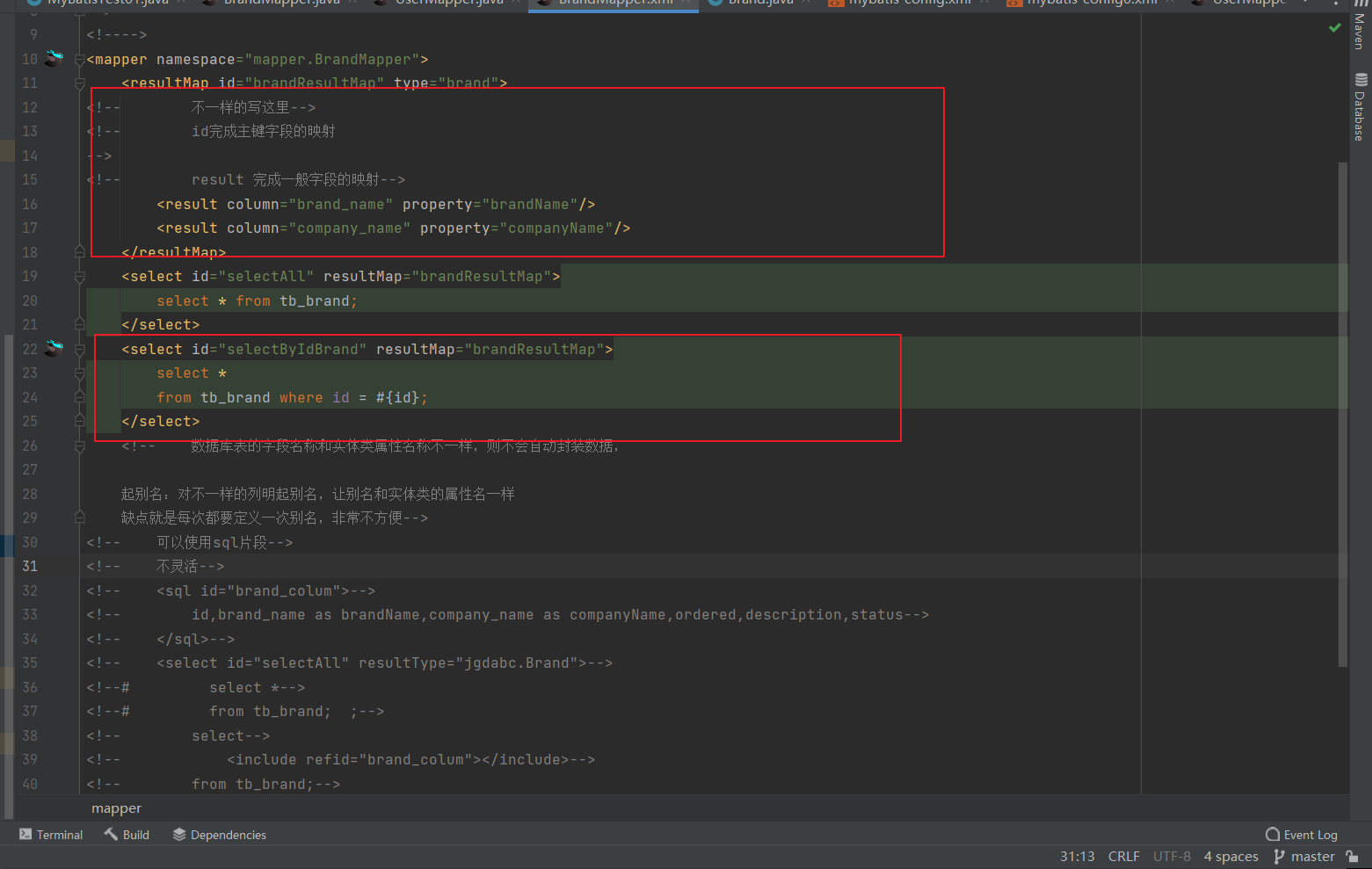Screen dimensions: 1372x869
Task: Click tb_brand on line 20
Action: click(315, 301)
